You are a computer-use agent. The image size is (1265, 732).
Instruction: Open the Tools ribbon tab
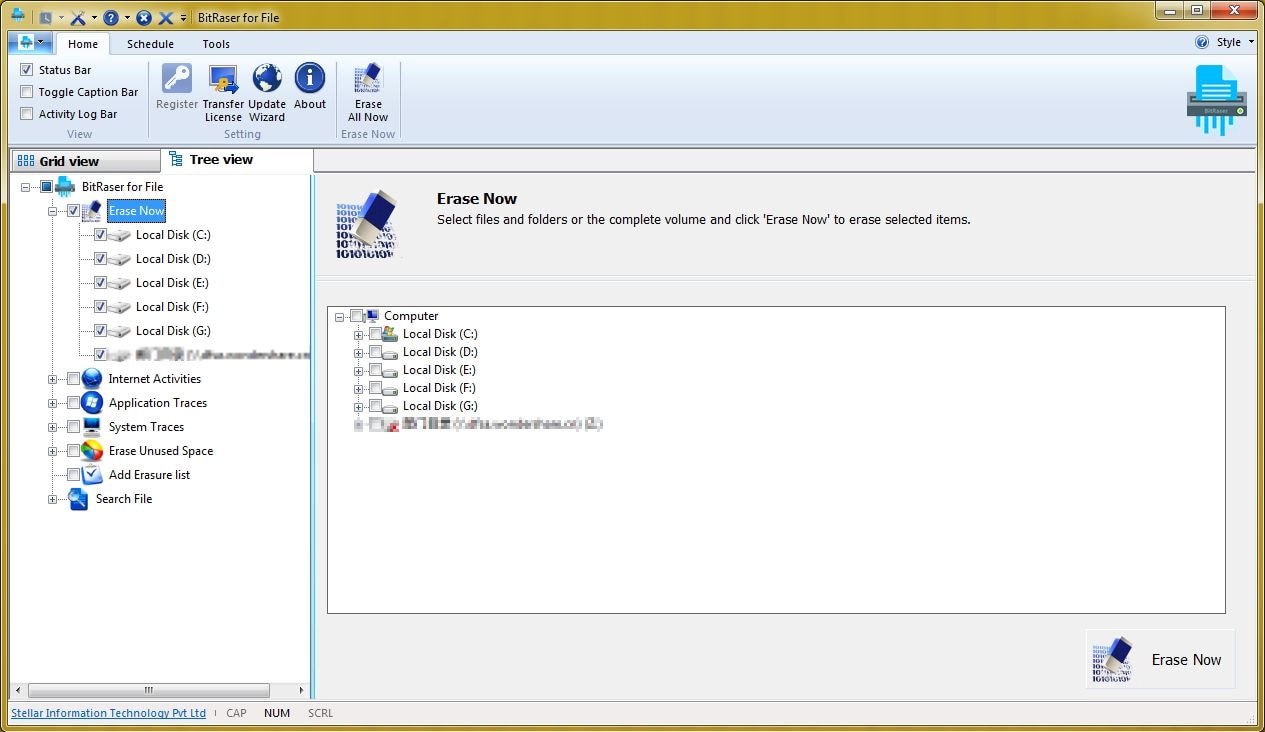tap(216, 44)
